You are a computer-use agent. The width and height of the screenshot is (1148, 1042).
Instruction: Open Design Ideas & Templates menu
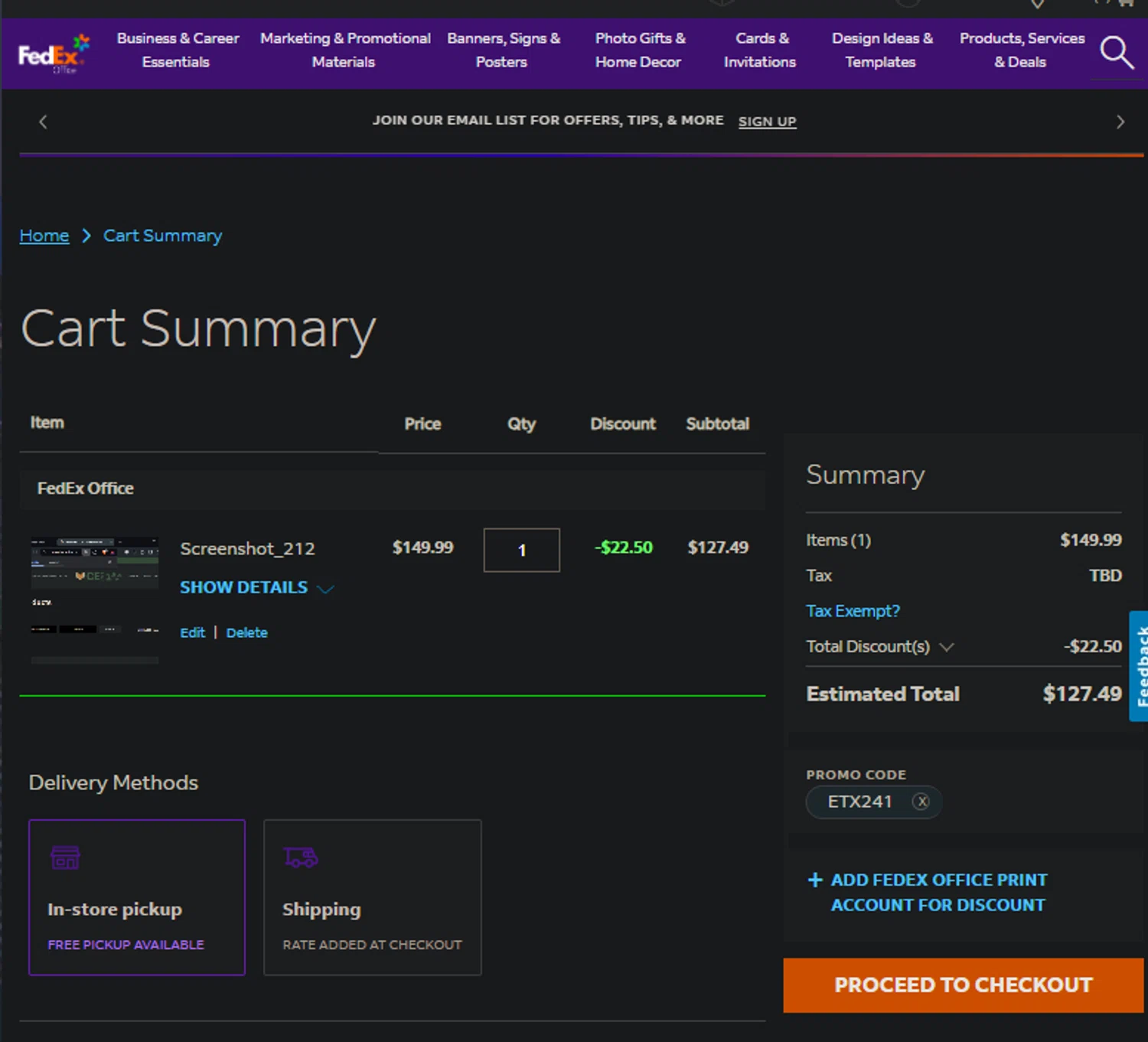pyautogui.click(x=882, y=50)
